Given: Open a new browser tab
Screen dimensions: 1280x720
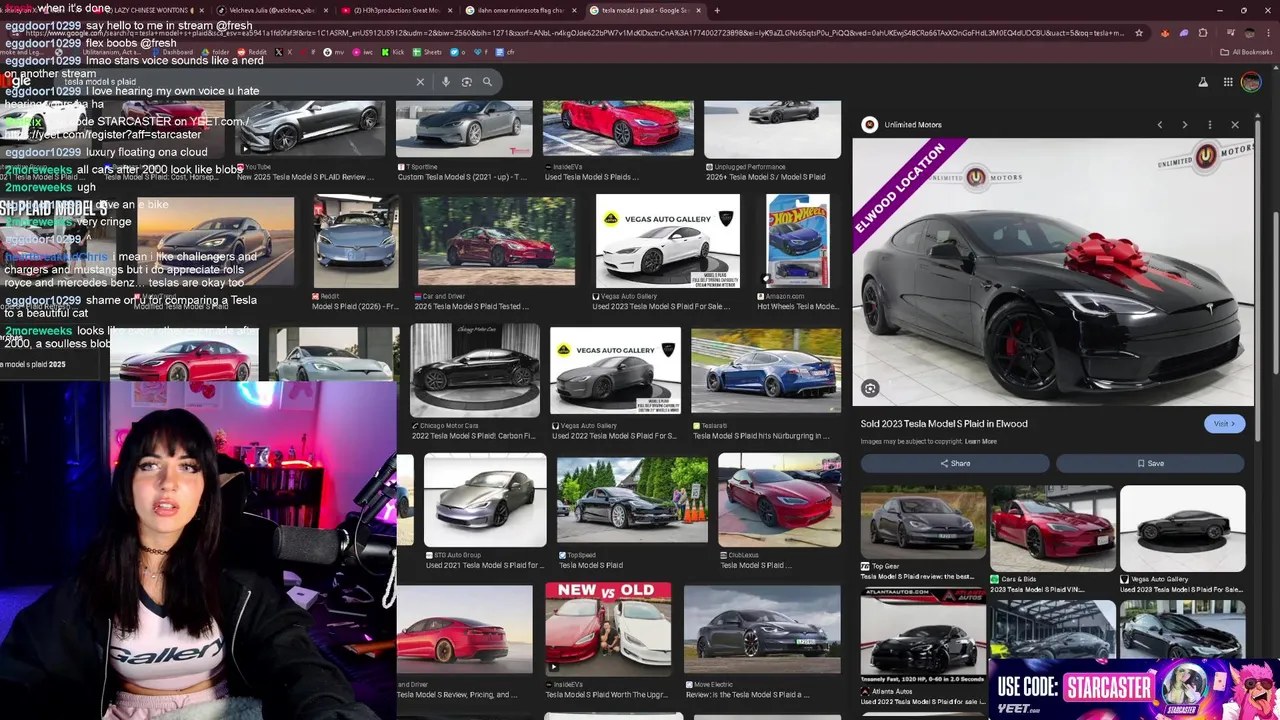Looking at the screenshot, I should click(717, 10).
